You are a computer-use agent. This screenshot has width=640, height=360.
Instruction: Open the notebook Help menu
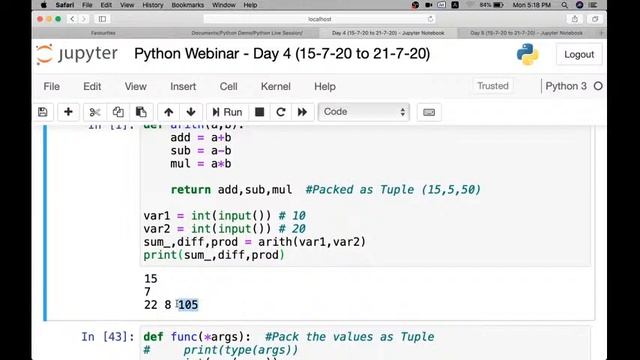325,87
